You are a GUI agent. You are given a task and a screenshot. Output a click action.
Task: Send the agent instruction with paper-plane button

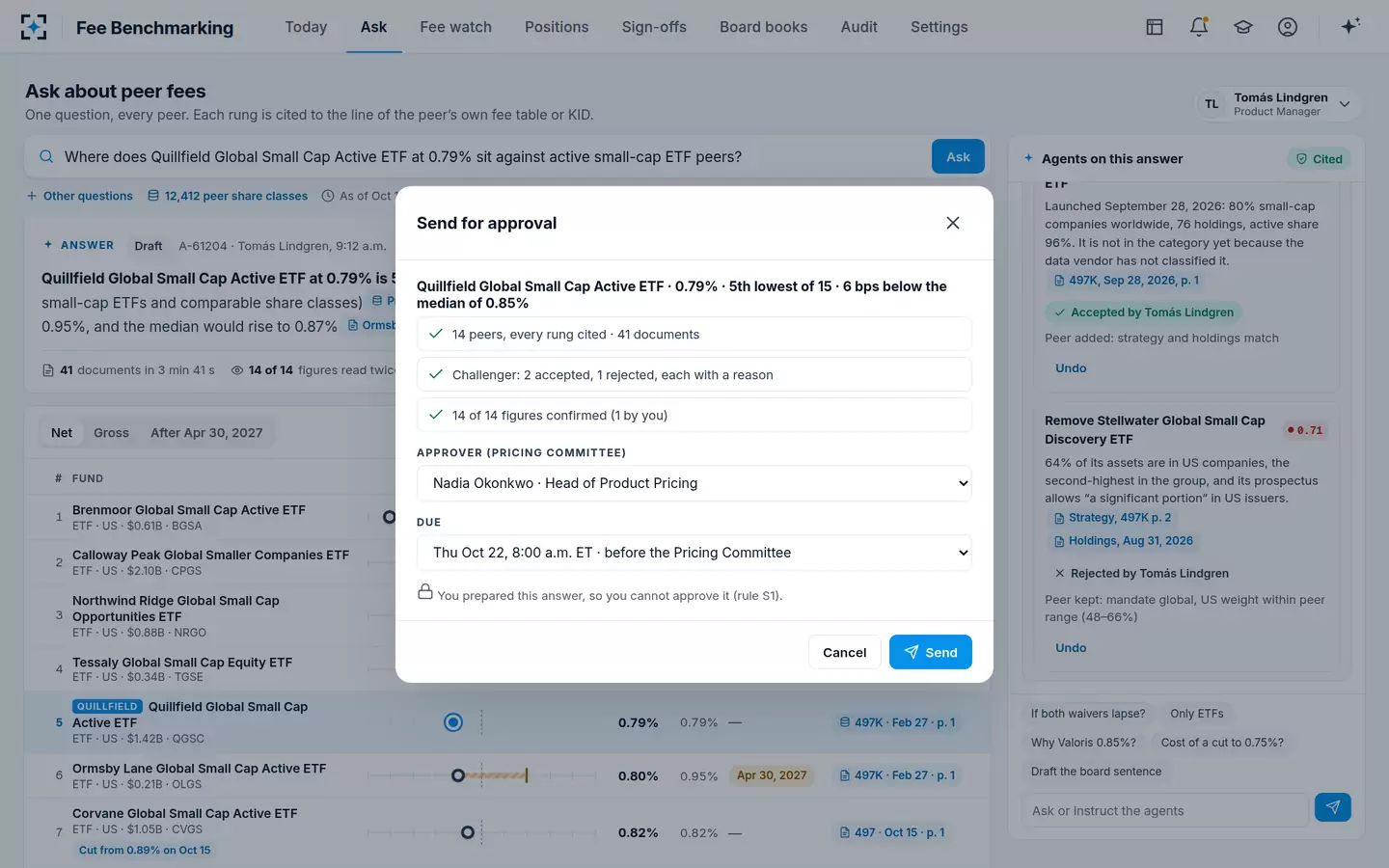tap(1333, 807)
